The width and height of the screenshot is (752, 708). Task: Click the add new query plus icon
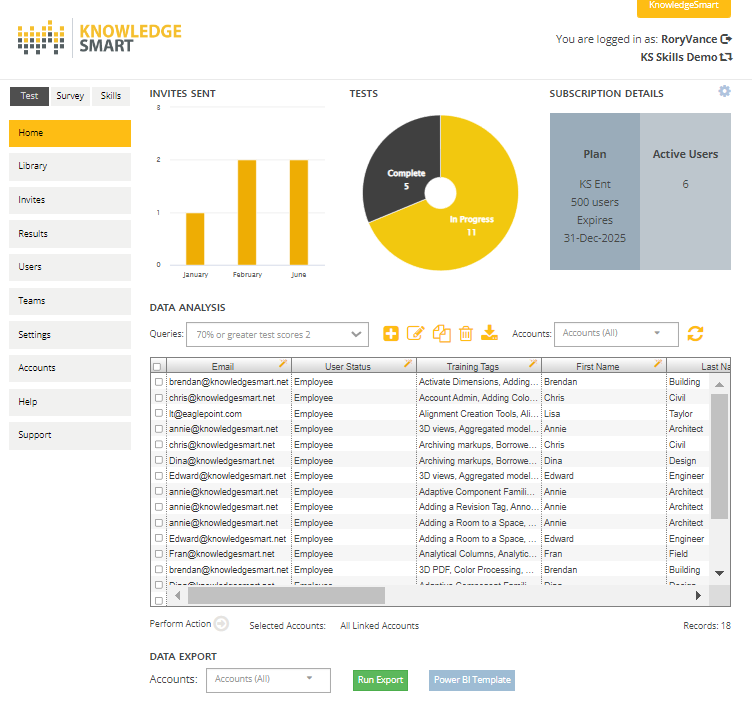click(391, 333)
